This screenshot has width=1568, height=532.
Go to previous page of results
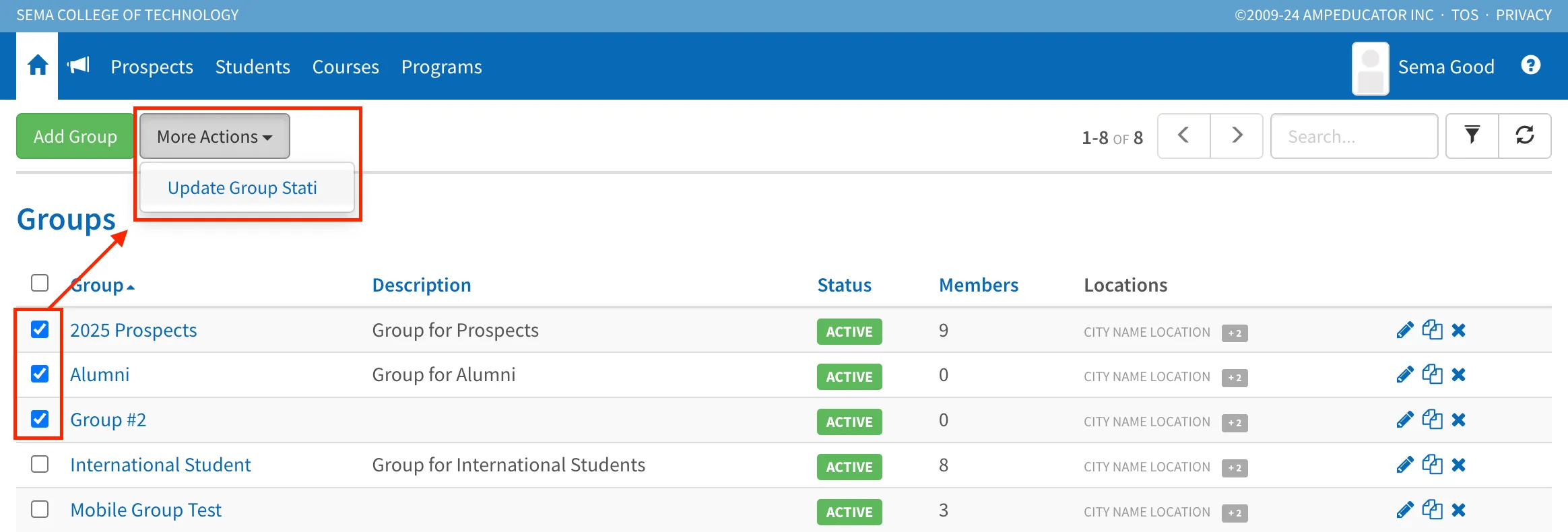coord(1183,136)
